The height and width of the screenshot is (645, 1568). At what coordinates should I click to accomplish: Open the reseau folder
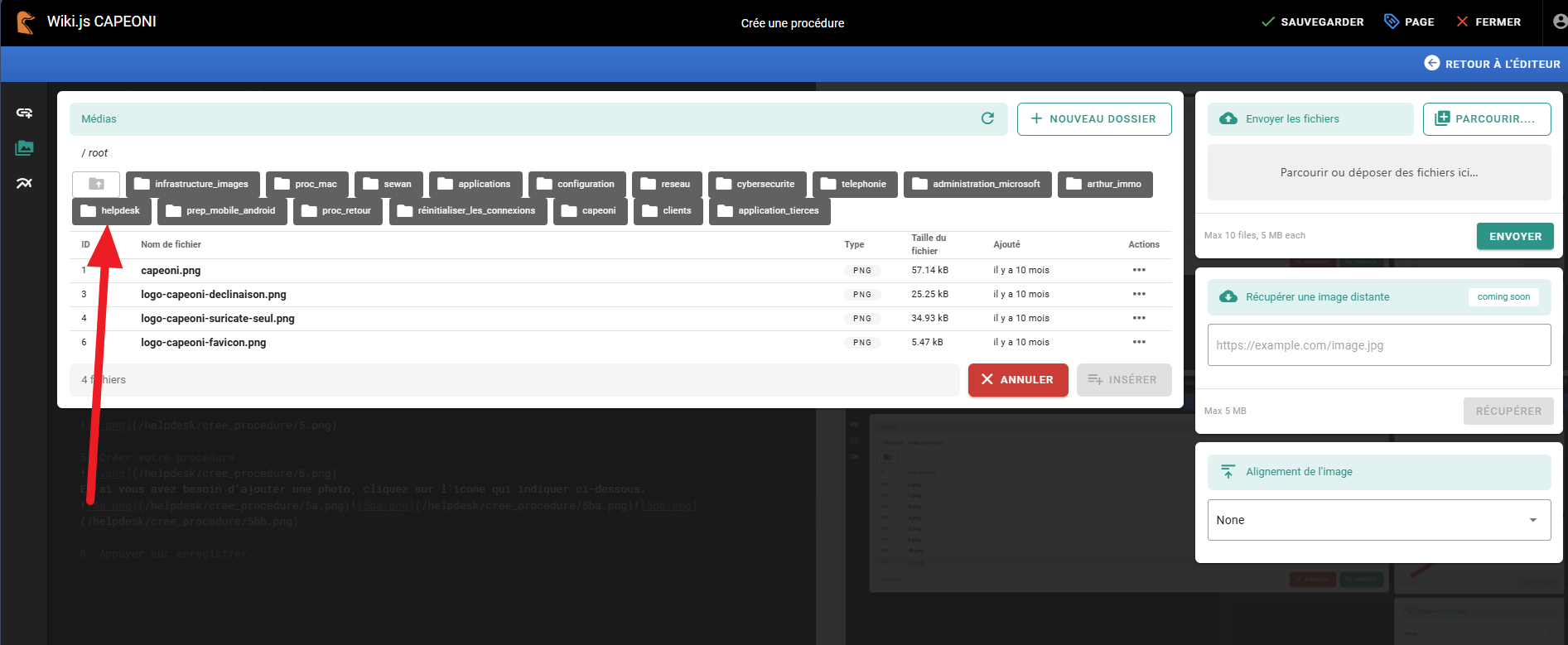point(667,184)
